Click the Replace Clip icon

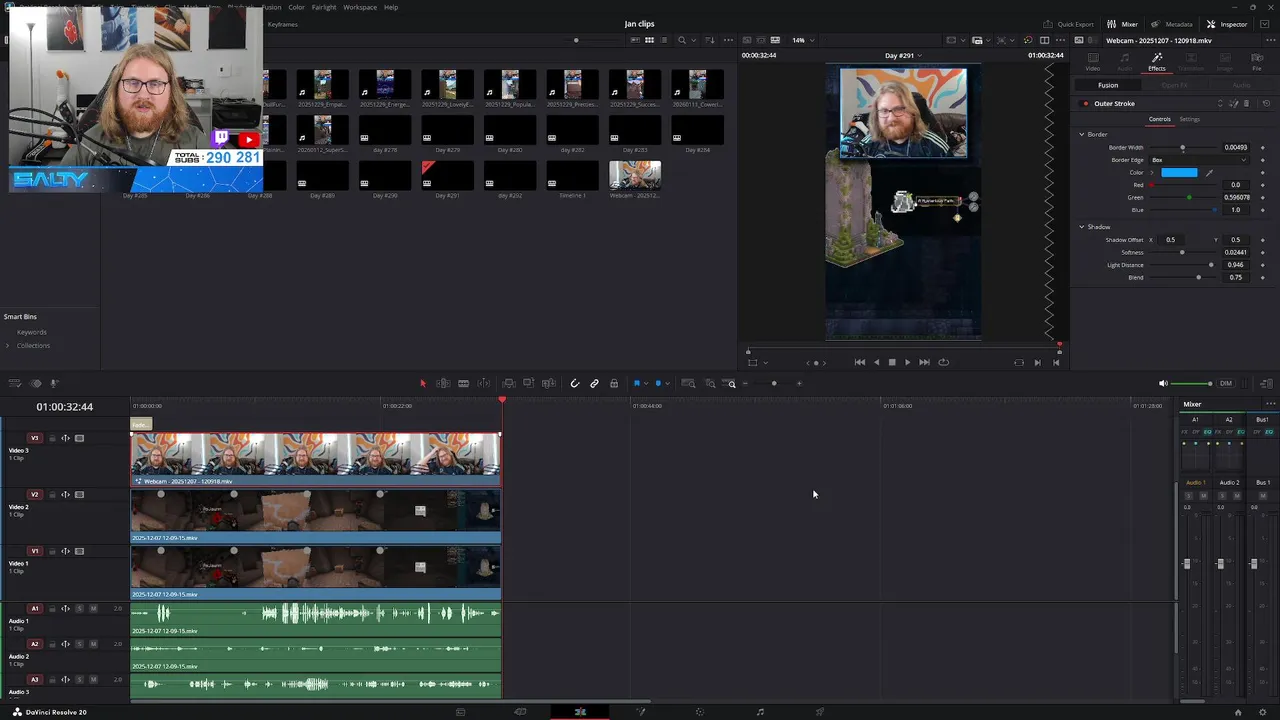coord(548,383)
